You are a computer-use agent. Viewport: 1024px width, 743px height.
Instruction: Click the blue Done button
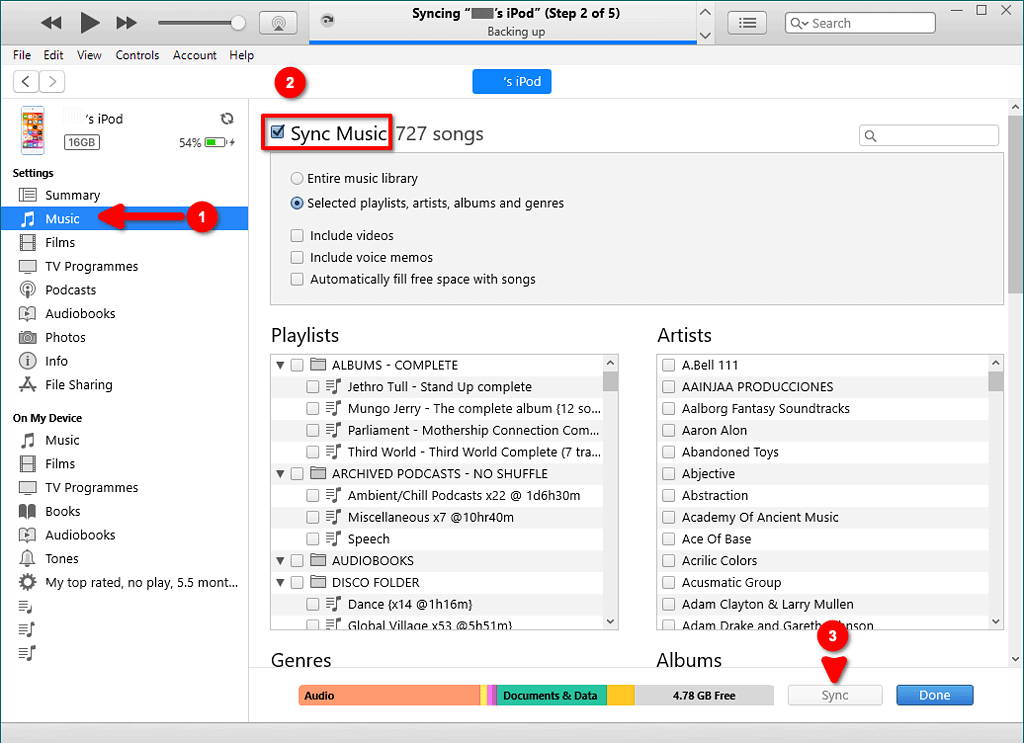tap(934, 696)
